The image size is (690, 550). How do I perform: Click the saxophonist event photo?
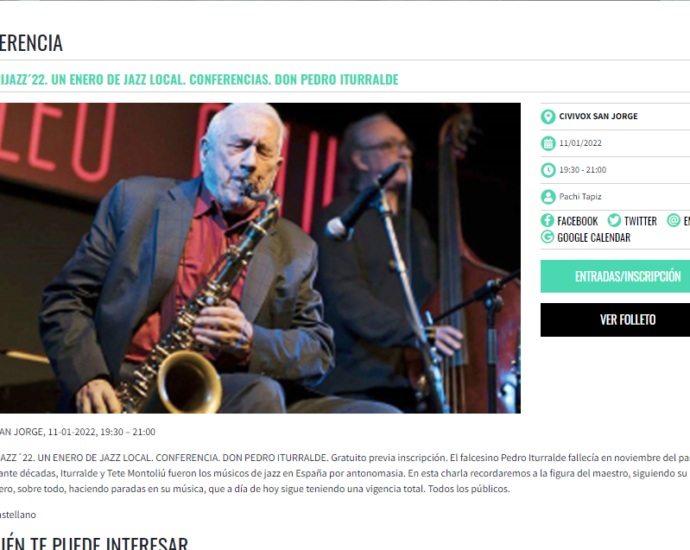click(x=260, y=258)
